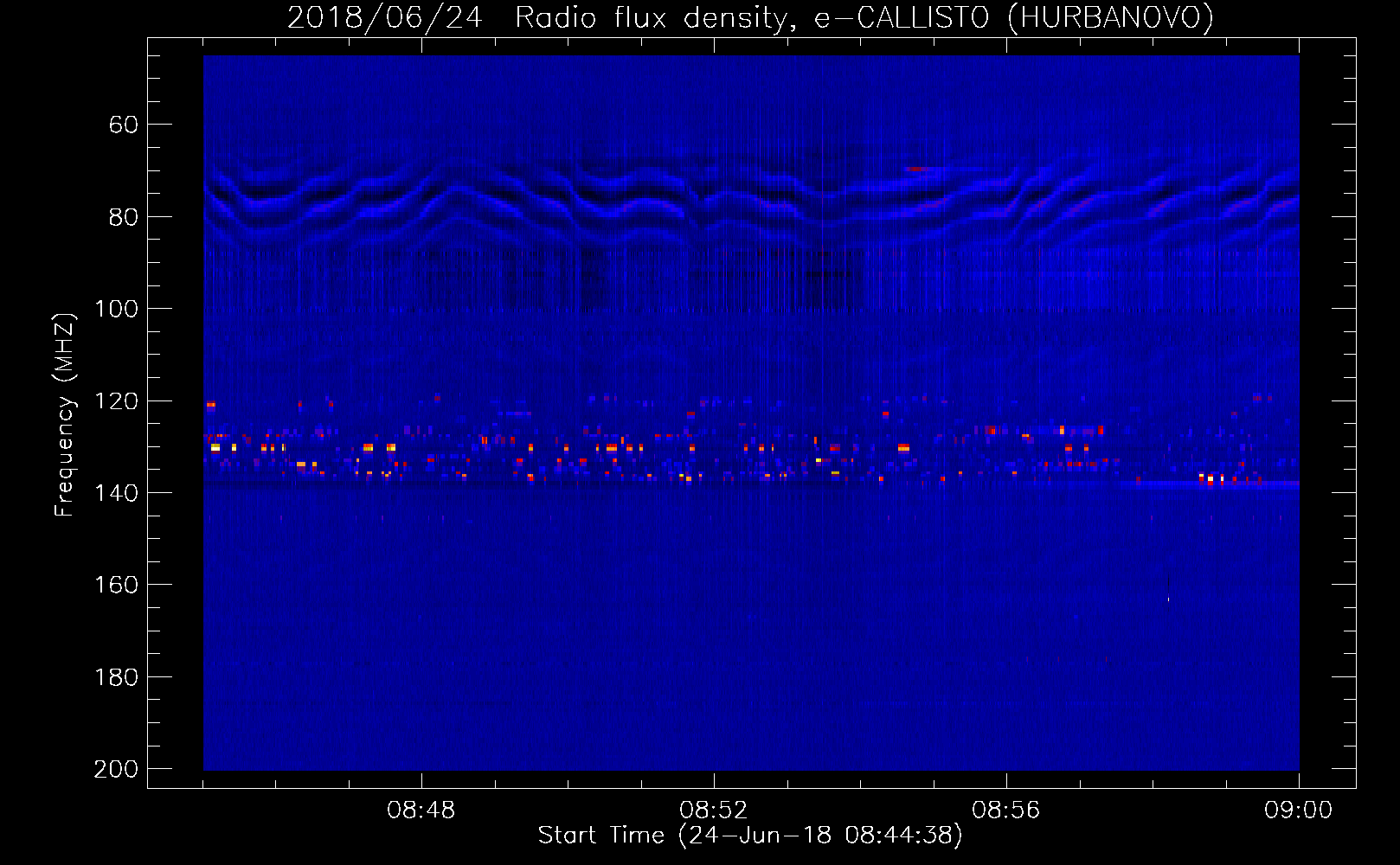This screenshot has width=1400, height=865.
Task: Select the "Frequency (MHZ)" y-axis label
Action: tap(65, 414)
